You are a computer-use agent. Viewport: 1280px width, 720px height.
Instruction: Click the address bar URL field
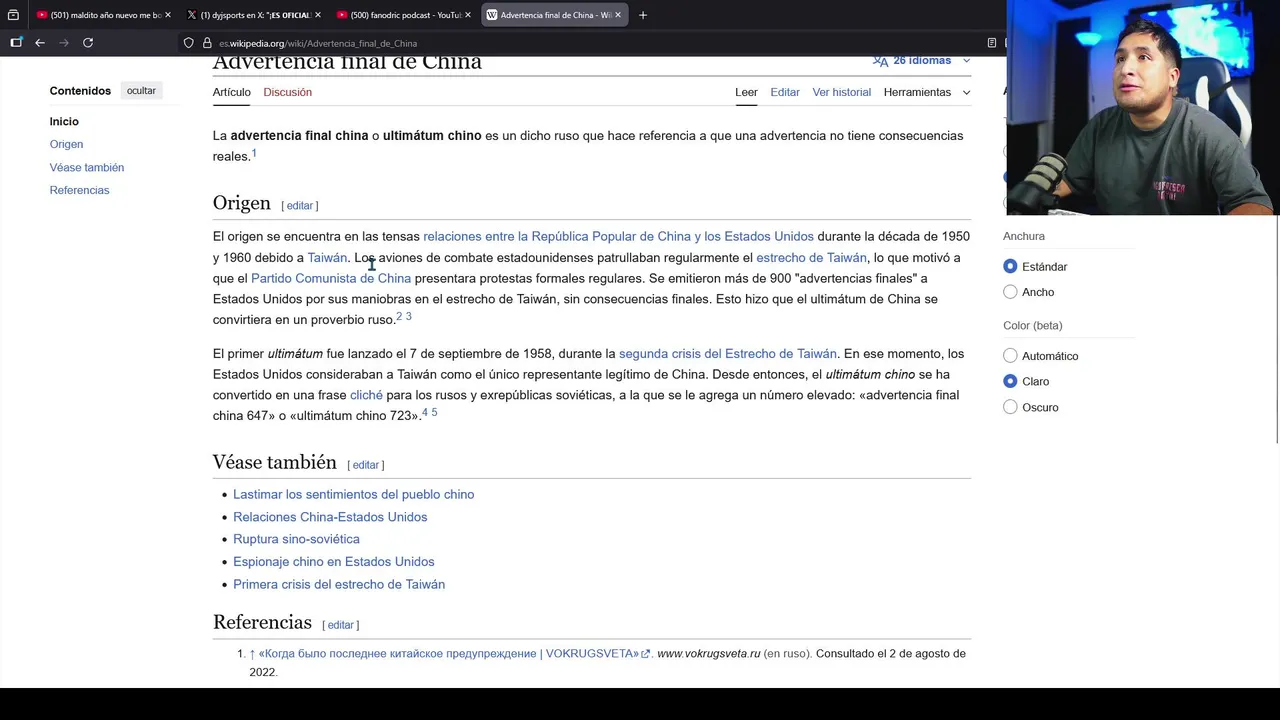[590, 43]
